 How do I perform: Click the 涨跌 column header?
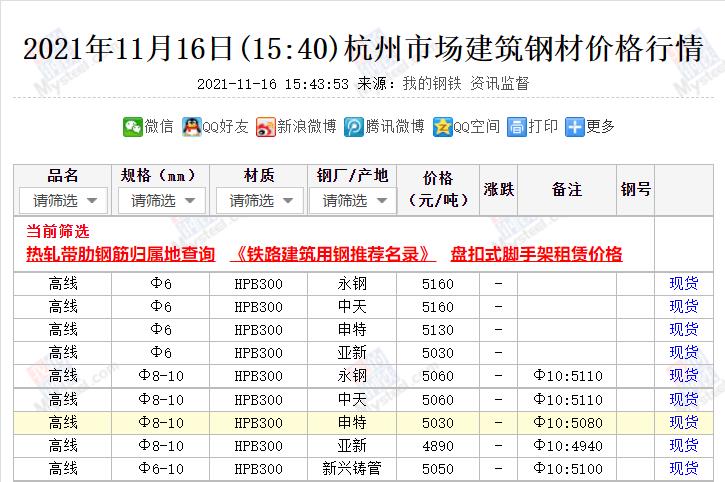[x=498, y=189]
